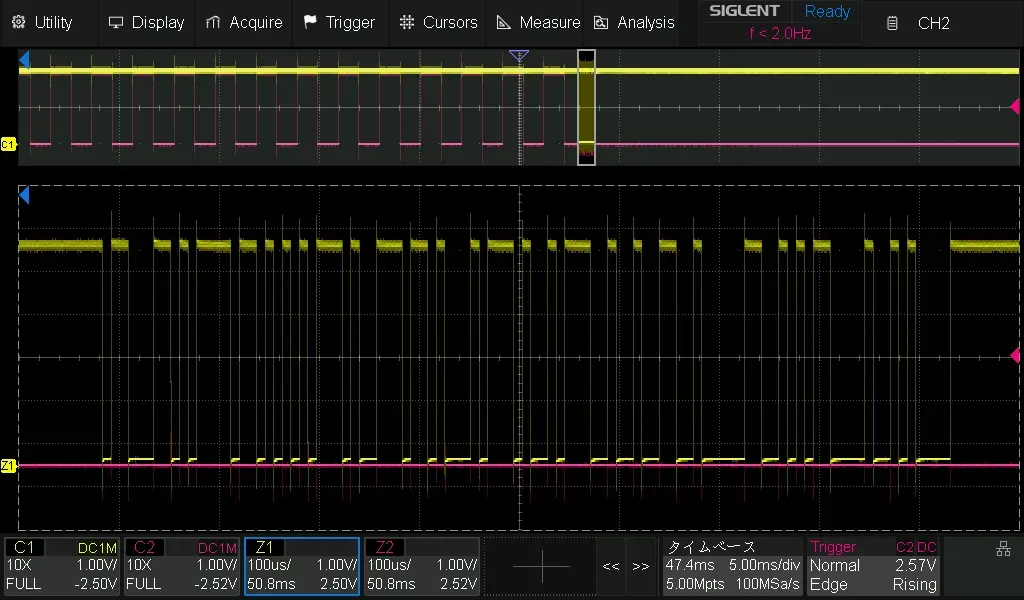Toggle channel C2 via its descriptor box
This screenshot has width=1024, height=600.
(x=180, y=565)
